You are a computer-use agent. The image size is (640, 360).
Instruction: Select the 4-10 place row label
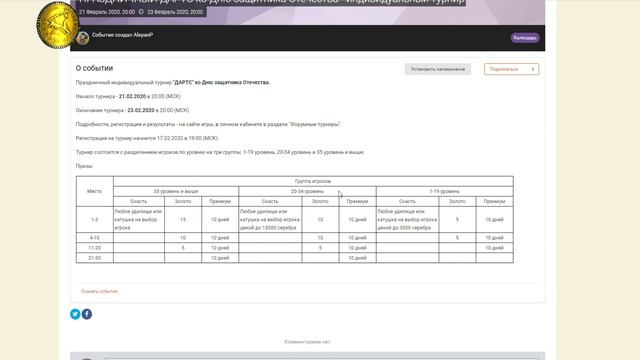[x=95, y=238]
